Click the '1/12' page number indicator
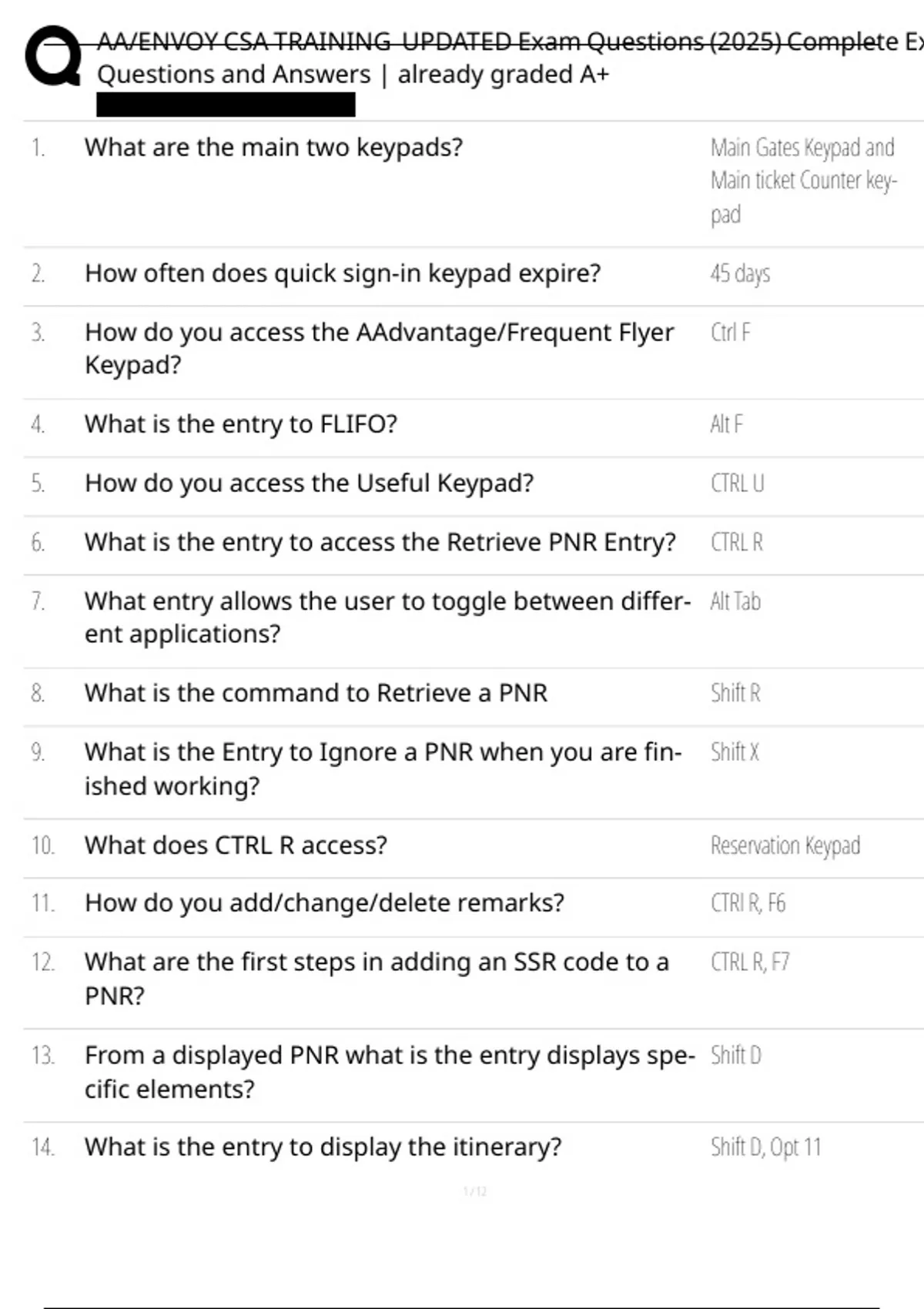The height and width of the screenshot is (1309, 924). 475,1192
